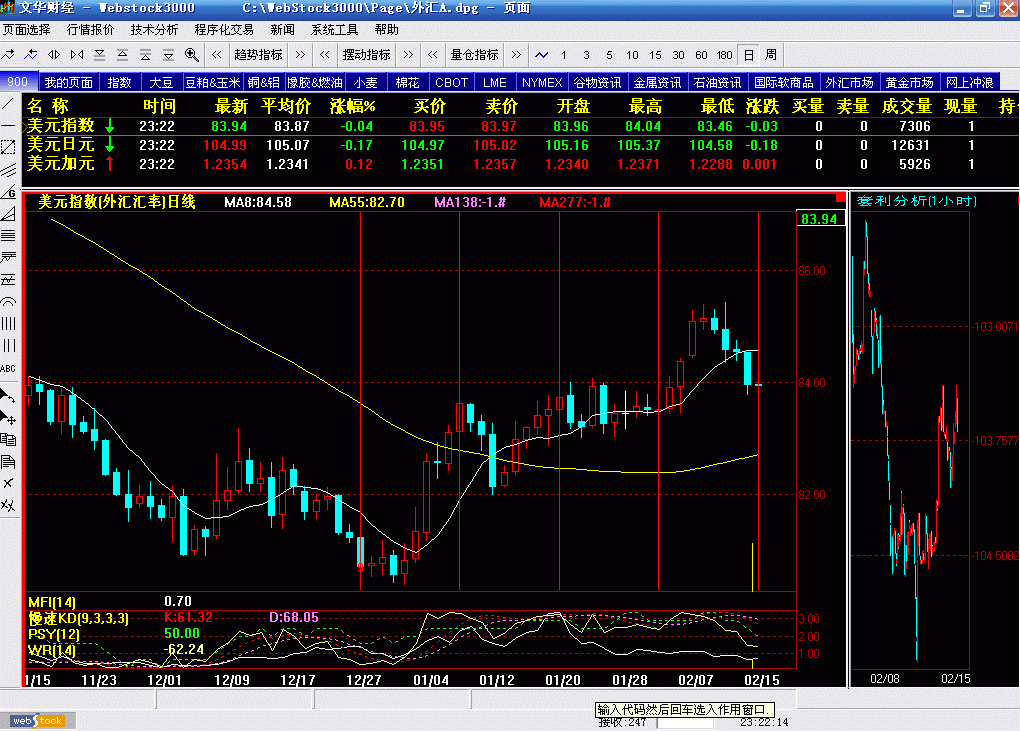Screen dimensions: 1020x731
Task: Open the 技术分析 menu
Action: (x=154, y=30)
